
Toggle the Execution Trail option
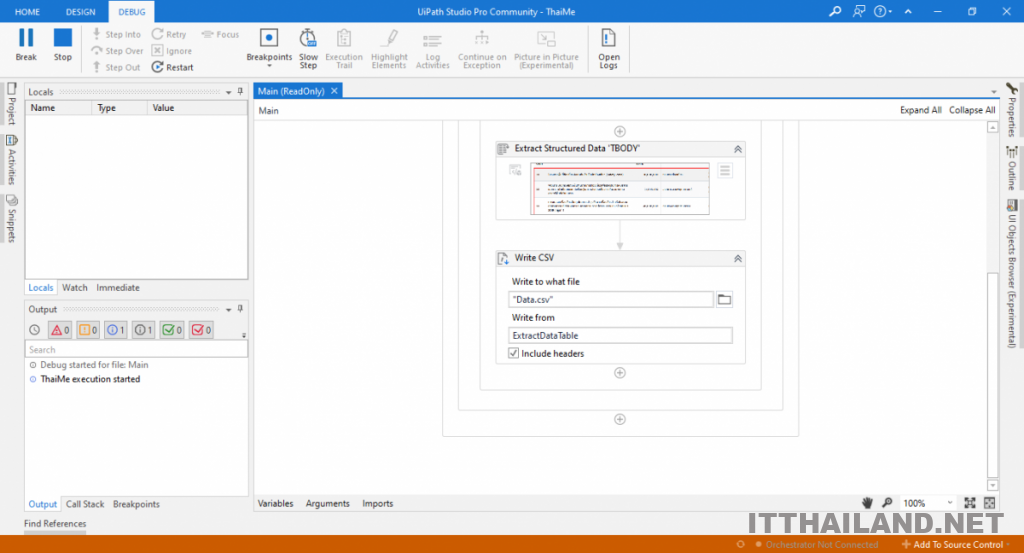click(x=344, y=48)
